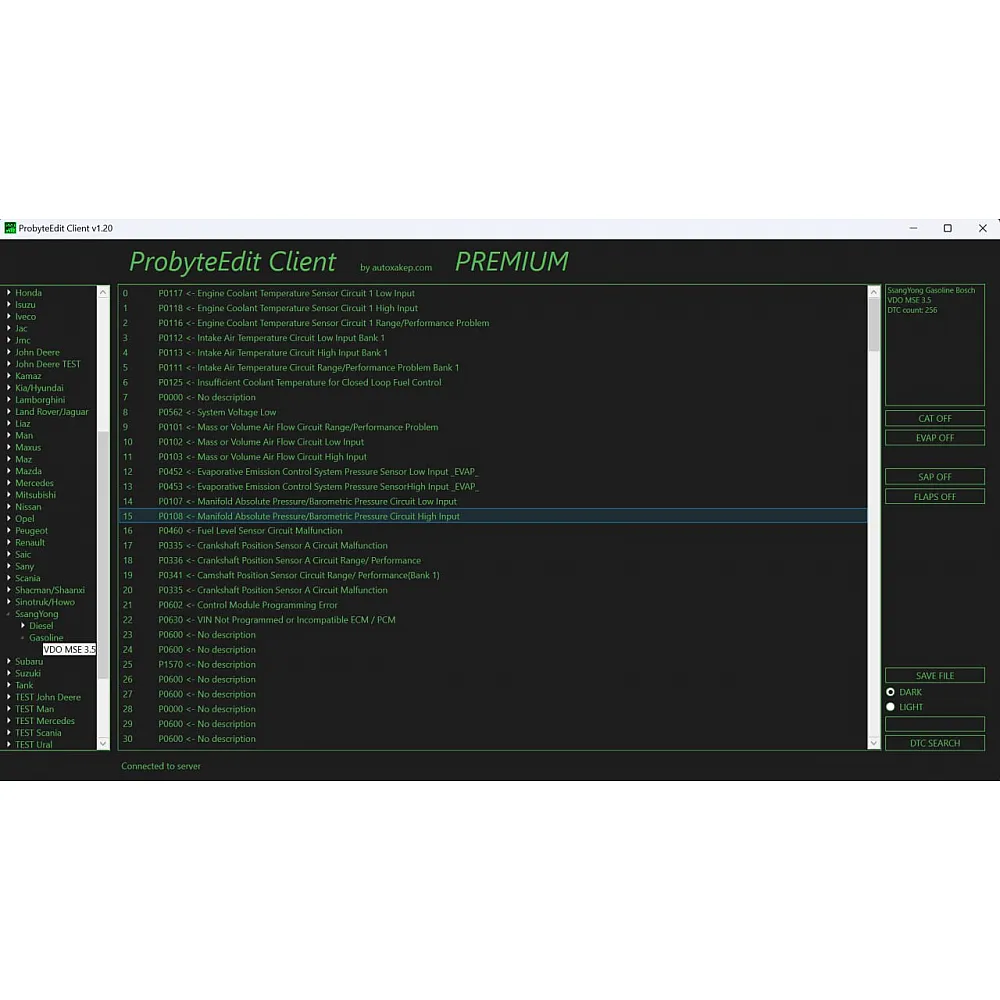Click the DTC list scroll-down arrow

874,743
